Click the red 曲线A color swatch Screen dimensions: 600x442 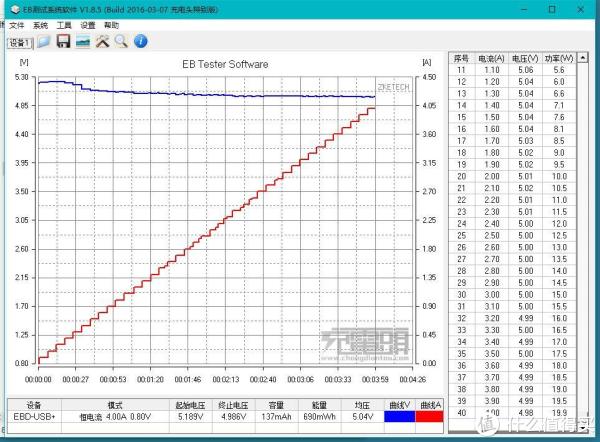tap(431, 415)
